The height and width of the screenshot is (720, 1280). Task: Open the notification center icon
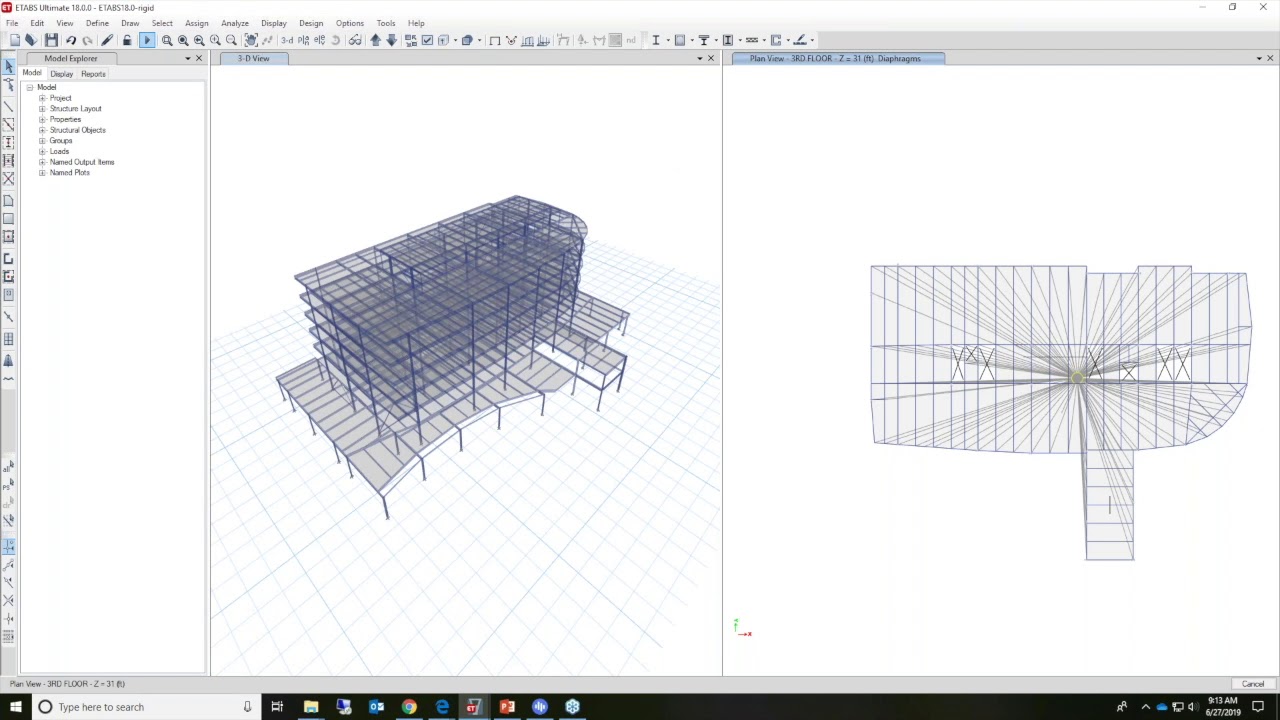[x=1258, y=707]
